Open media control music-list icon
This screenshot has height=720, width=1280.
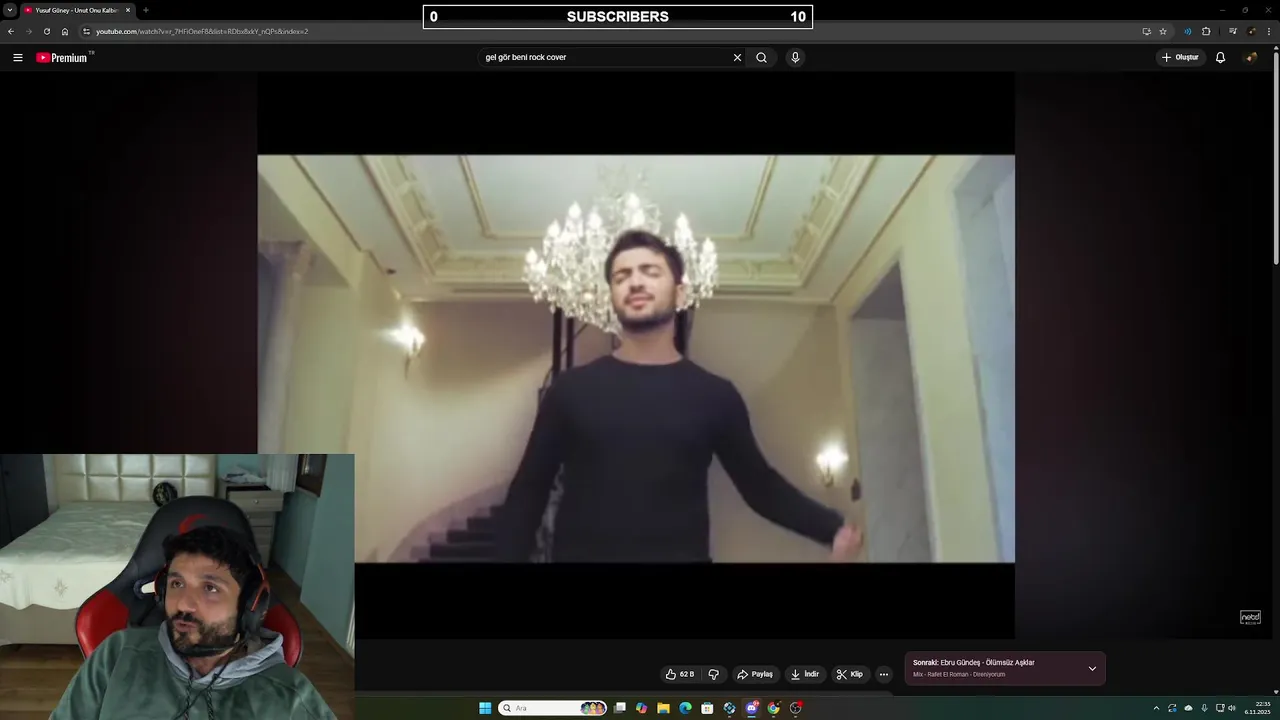[1233, 31]
